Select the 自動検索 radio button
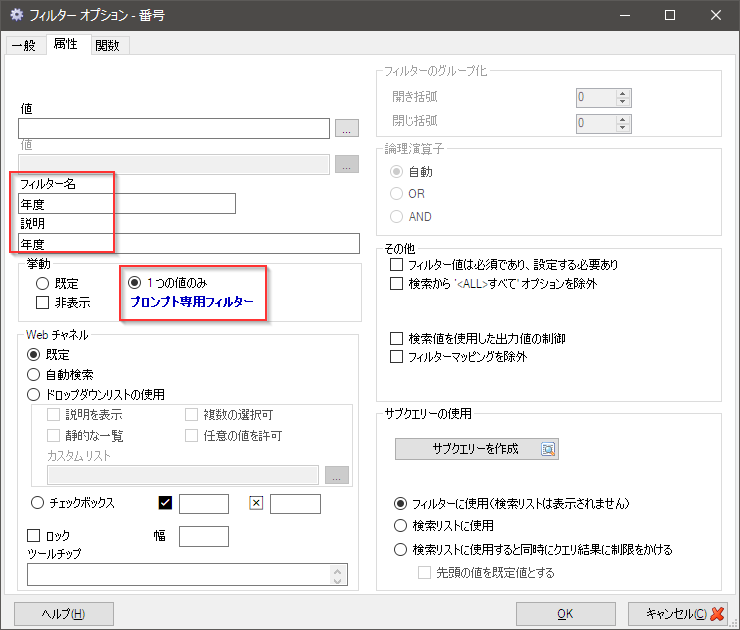Viewport: 740px width, 630px height. 34,375
